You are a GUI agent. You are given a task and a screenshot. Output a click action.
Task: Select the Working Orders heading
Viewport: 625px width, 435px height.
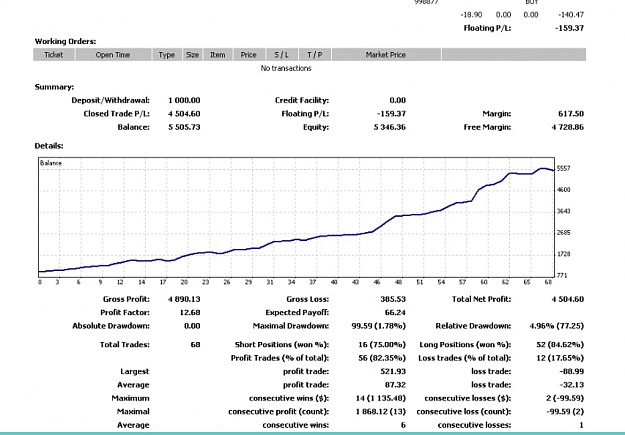65,41
